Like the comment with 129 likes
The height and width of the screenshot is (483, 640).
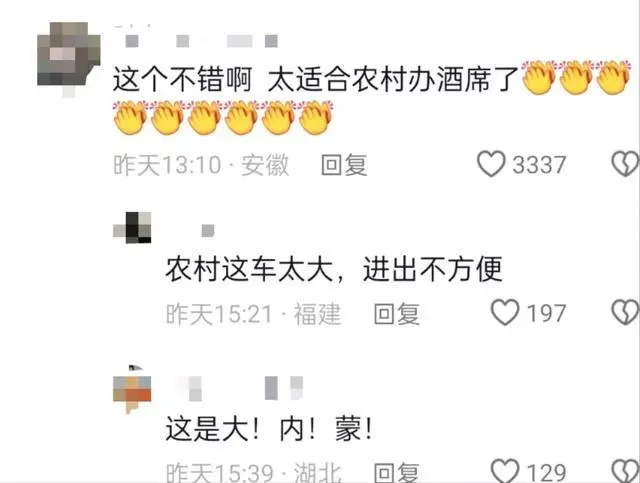point(505,470)
